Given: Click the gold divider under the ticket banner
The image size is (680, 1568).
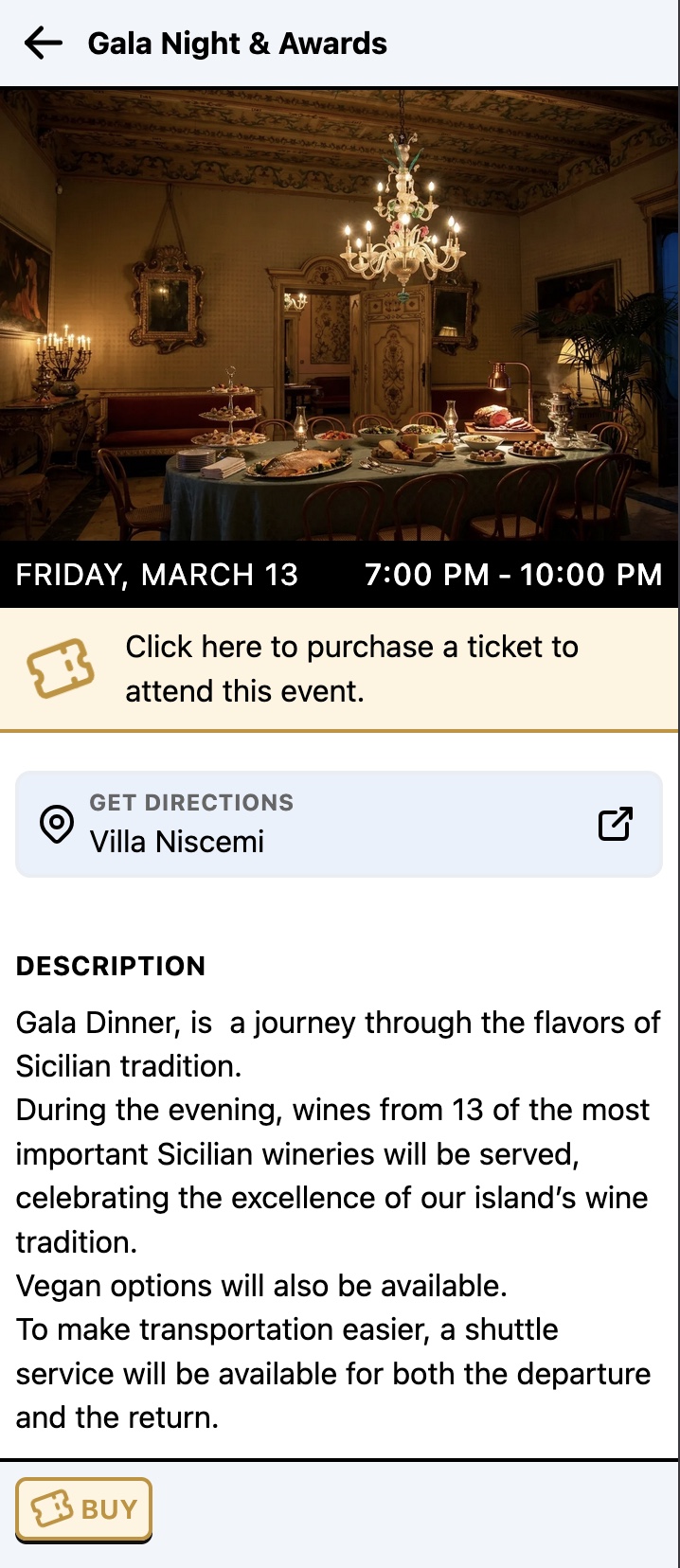Looking at the screenshot, I should tap(340, 729).
